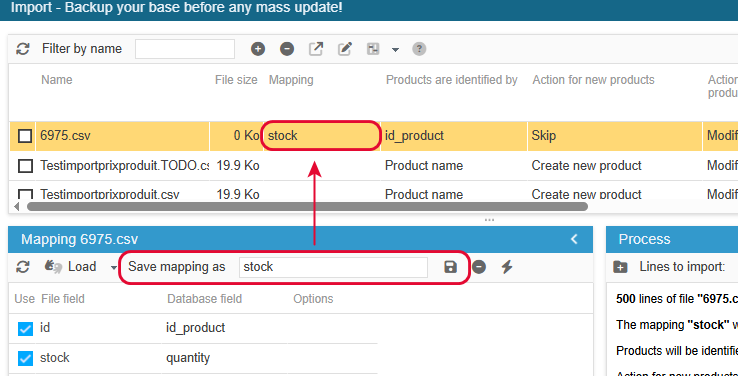The width and height of the screenshot is (738, 376).
Task: Sort by the Name column header
Action: coord(56,80)
